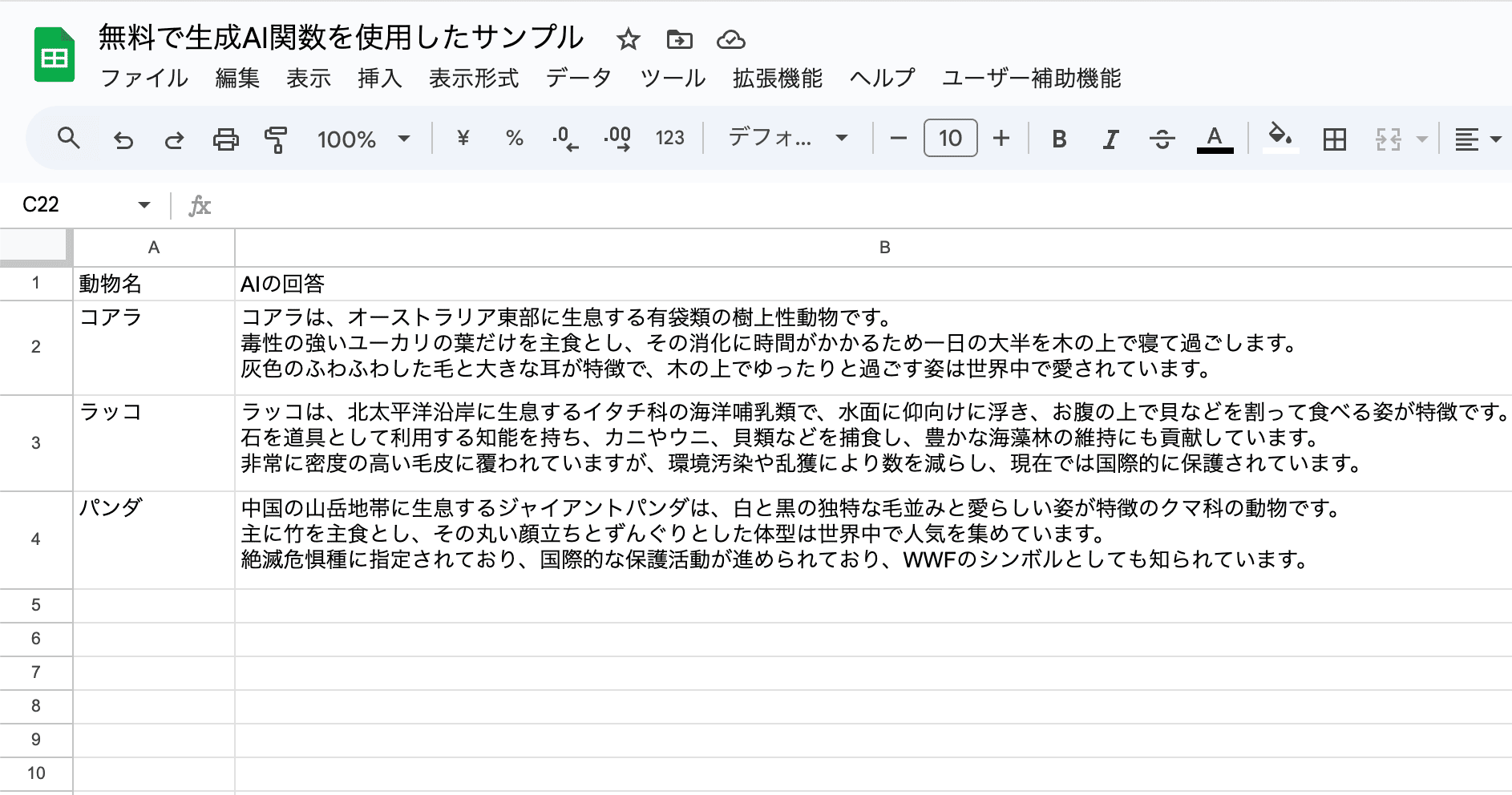Toggle strikethrough formatting

pos(1162,138)
